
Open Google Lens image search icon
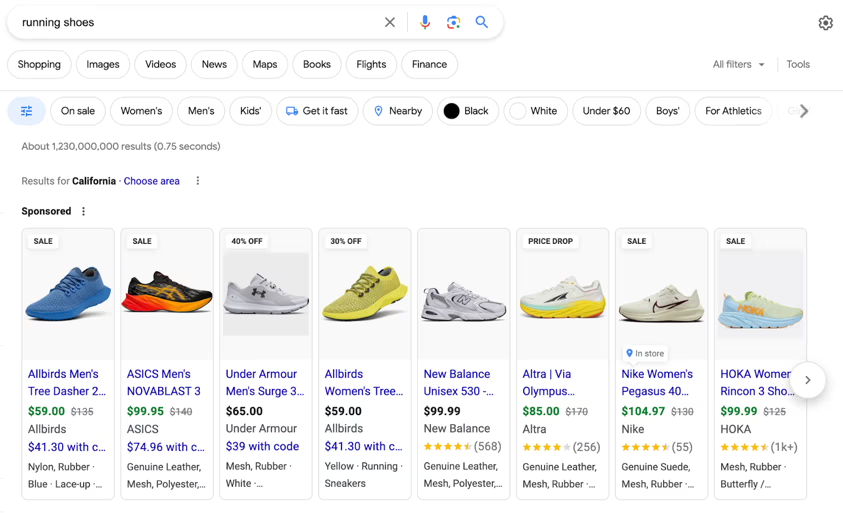coord(453,22)
